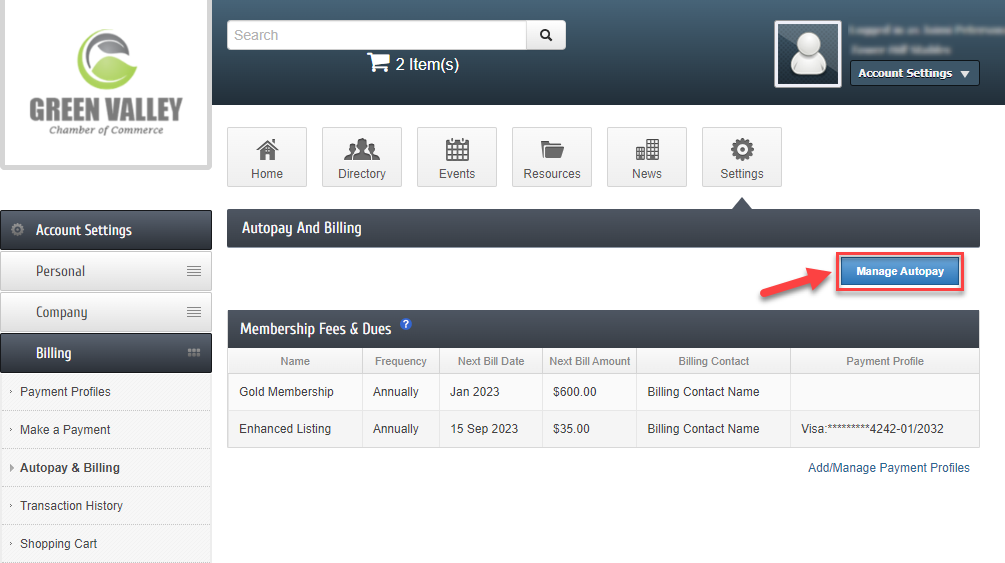
Task: Click Annually in Gold Membership row
Action: pos(395,392)
